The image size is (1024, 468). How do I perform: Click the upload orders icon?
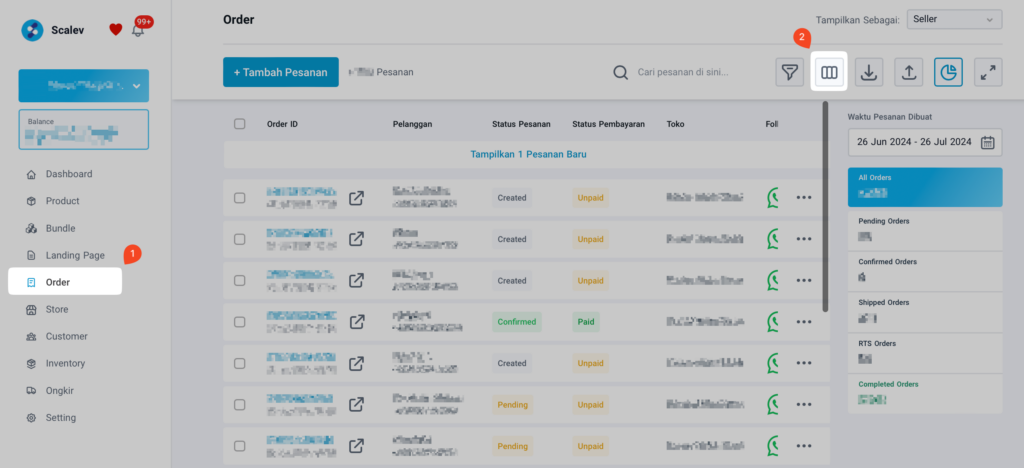[908, 72]
